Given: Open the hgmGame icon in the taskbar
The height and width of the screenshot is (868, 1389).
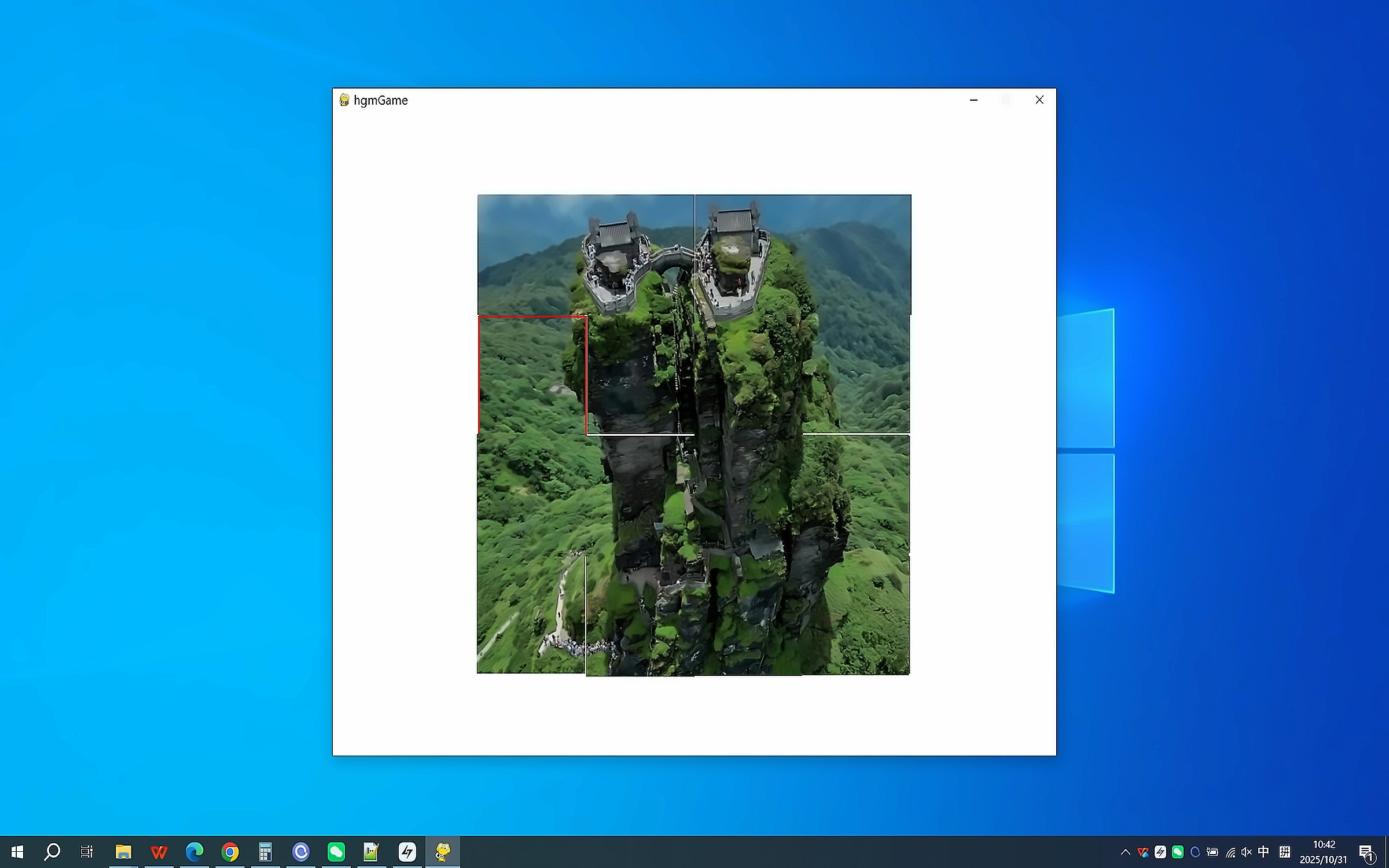Looking at the screenshot, I should pos(443,852).
